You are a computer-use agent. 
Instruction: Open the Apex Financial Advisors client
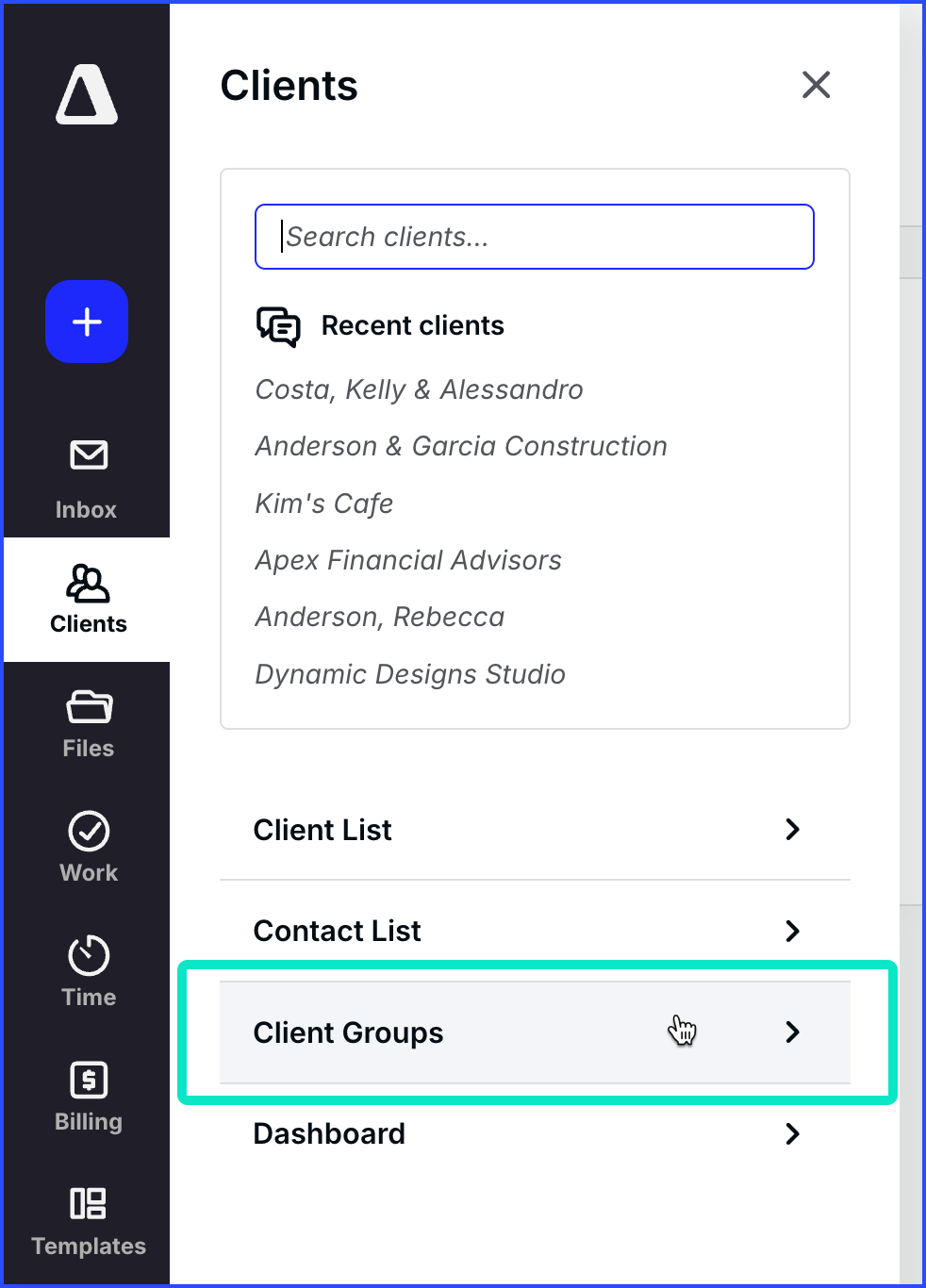pyautogui.click(x=407, y=560)
